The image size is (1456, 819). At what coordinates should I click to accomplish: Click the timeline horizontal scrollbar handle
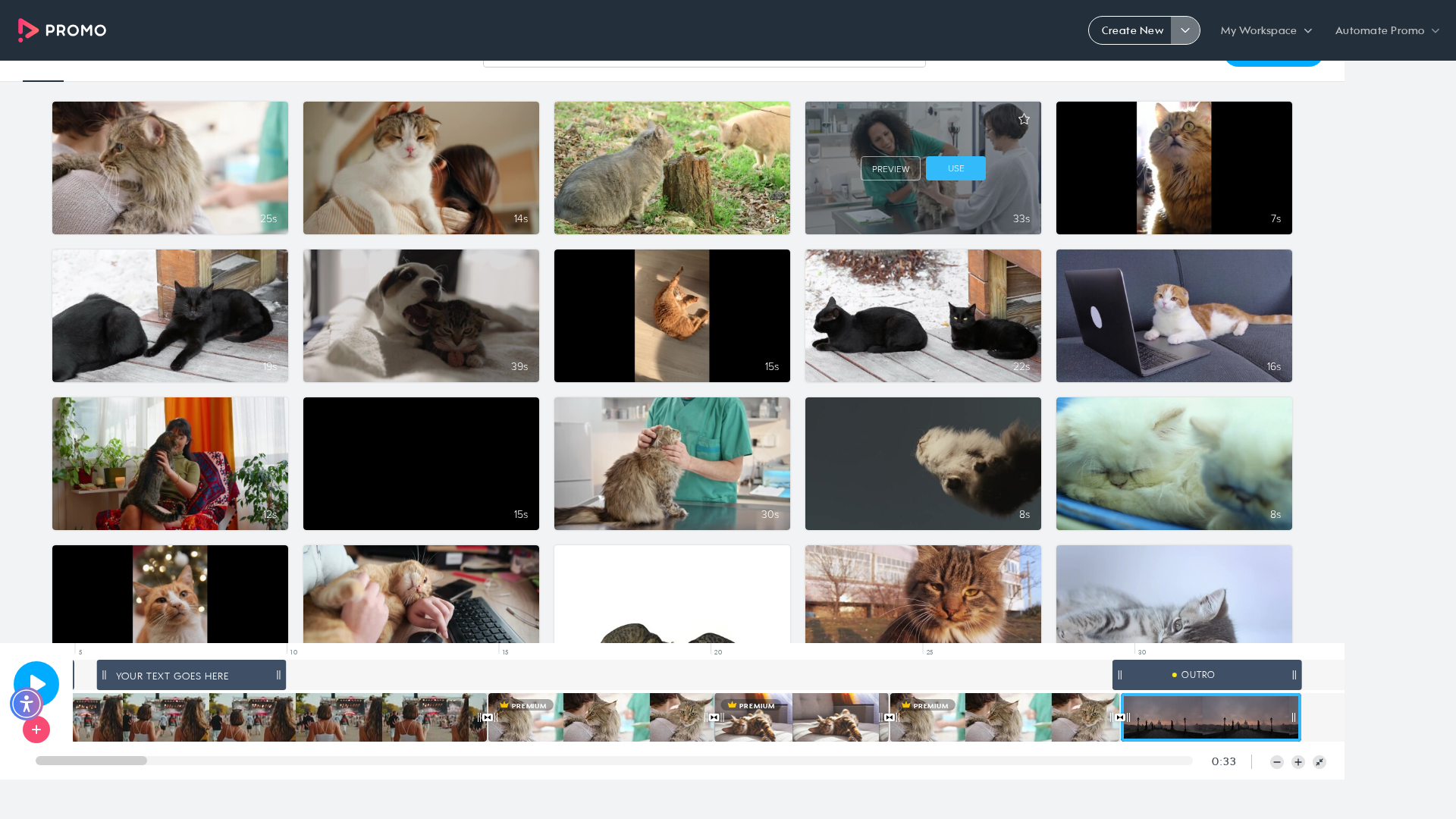tap(91, 761)
